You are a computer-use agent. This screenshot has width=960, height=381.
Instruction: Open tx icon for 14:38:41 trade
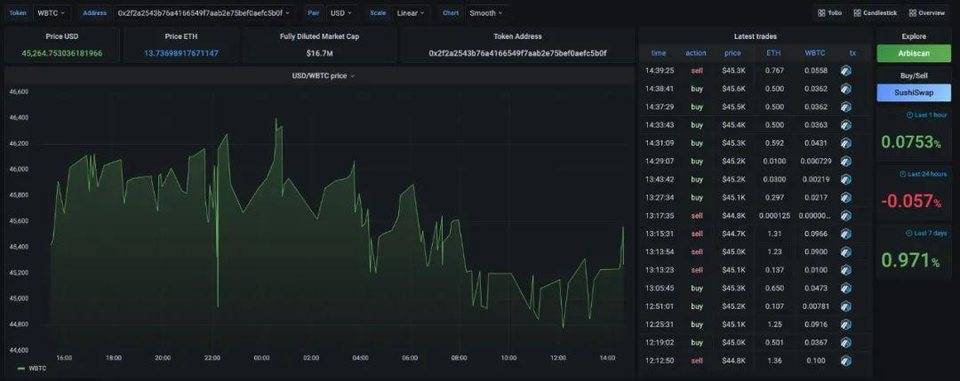846,89
